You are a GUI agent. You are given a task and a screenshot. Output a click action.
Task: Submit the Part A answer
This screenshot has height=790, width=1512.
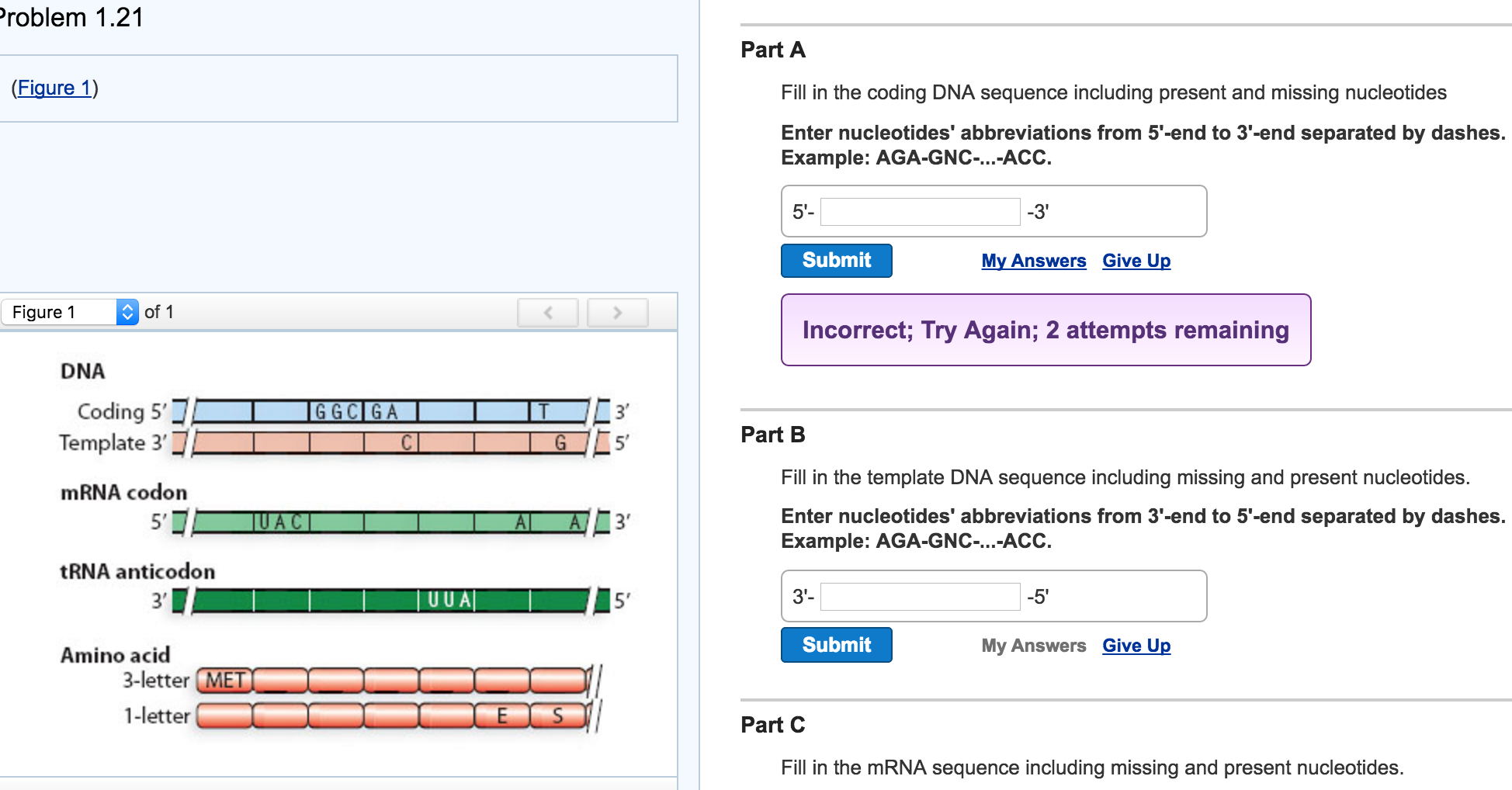pos(836,260)
